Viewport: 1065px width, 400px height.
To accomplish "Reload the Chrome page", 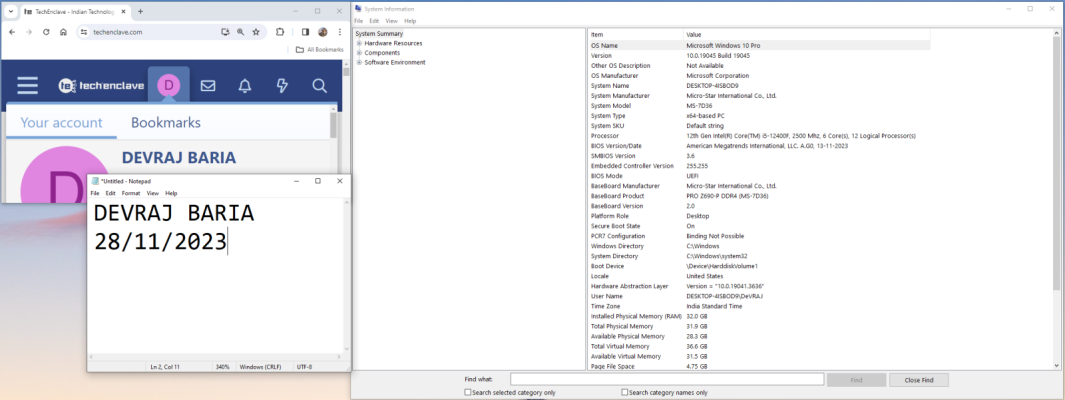I will 46,32.
